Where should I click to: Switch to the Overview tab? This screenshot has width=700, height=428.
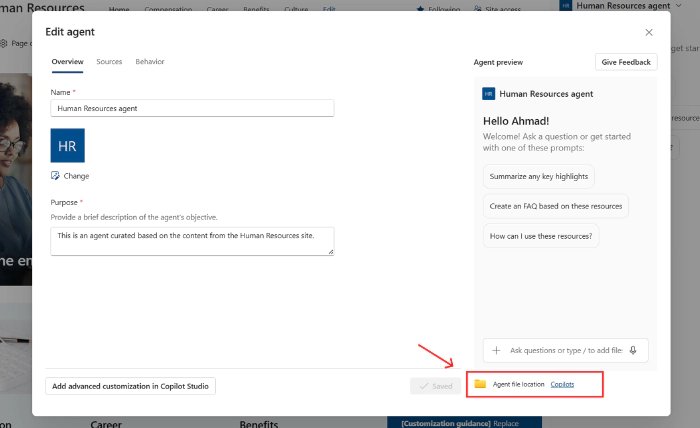pyautogui.click(x=67, y=62)
